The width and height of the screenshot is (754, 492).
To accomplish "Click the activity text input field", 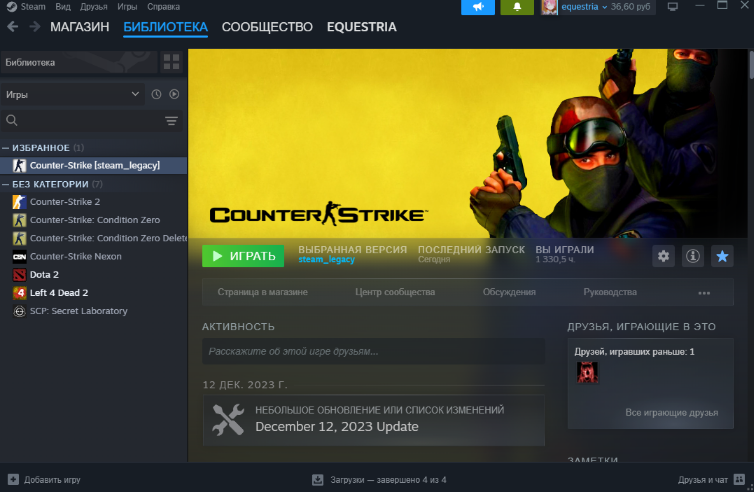I will coord(373,351).
